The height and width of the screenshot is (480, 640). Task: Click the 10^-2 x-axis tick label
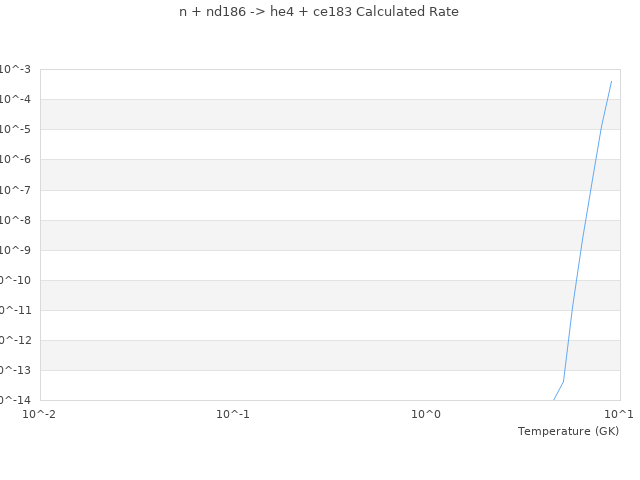(40, 413)
